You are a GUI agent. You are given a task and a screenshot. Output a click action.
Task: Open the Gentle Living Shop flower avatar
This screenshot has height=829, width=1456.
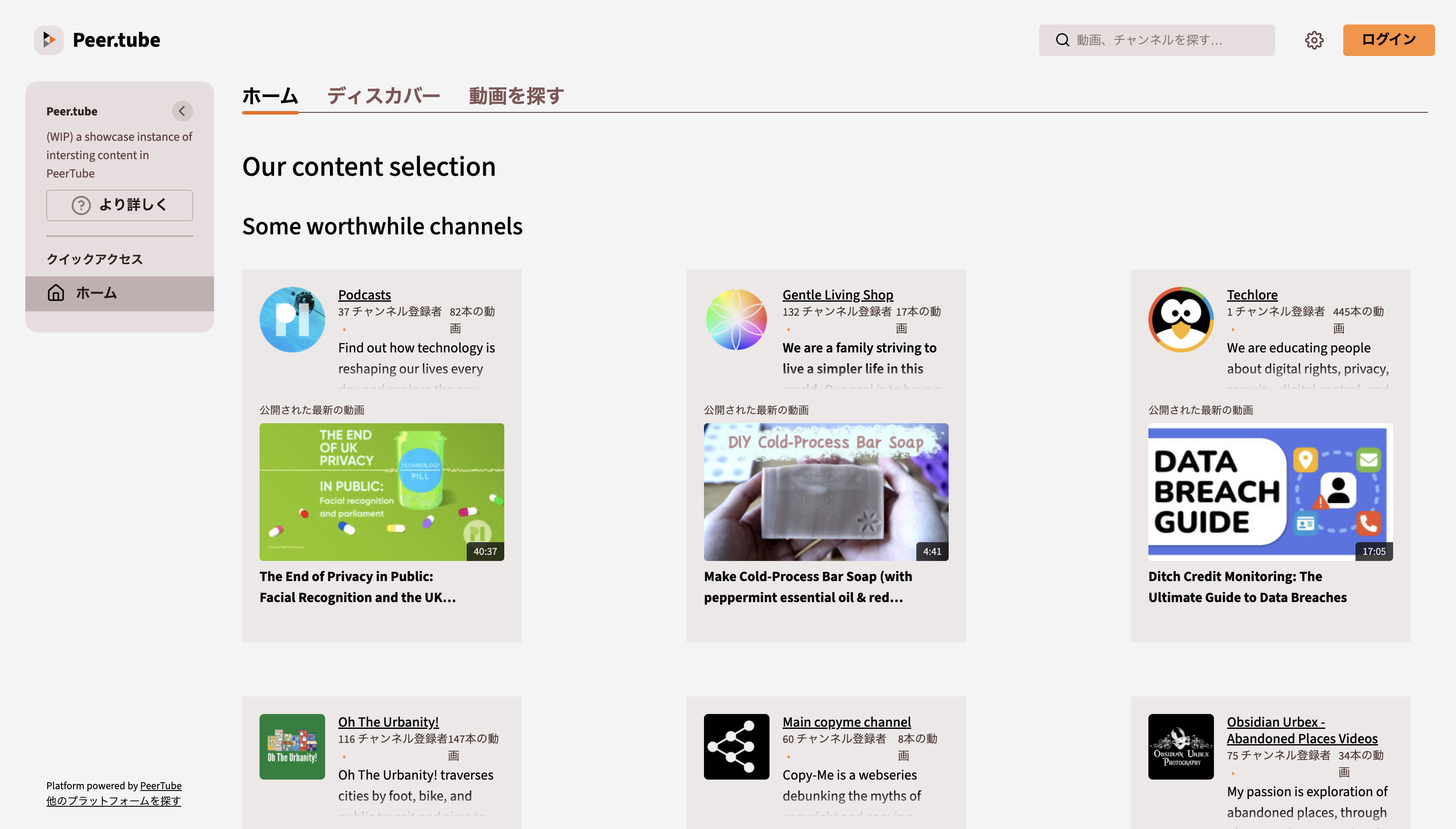736,319
